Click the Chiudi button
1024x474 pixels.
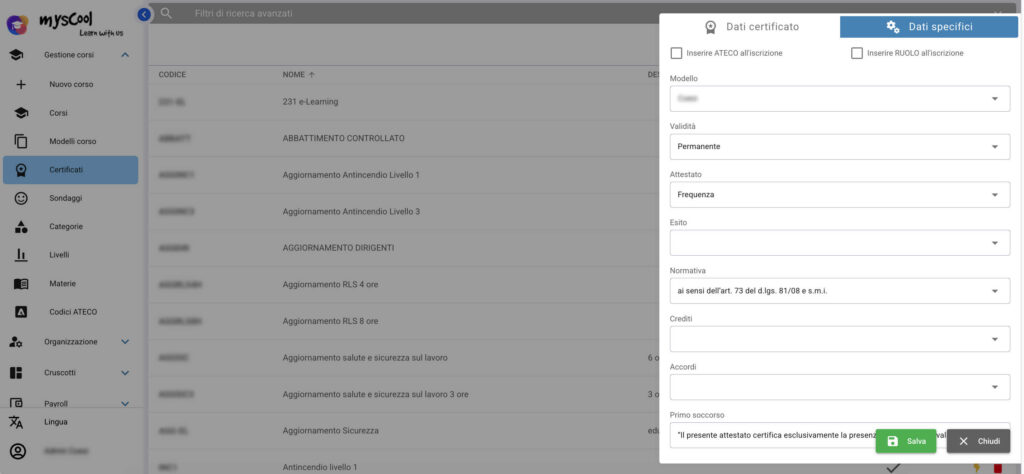pos(978,441)
